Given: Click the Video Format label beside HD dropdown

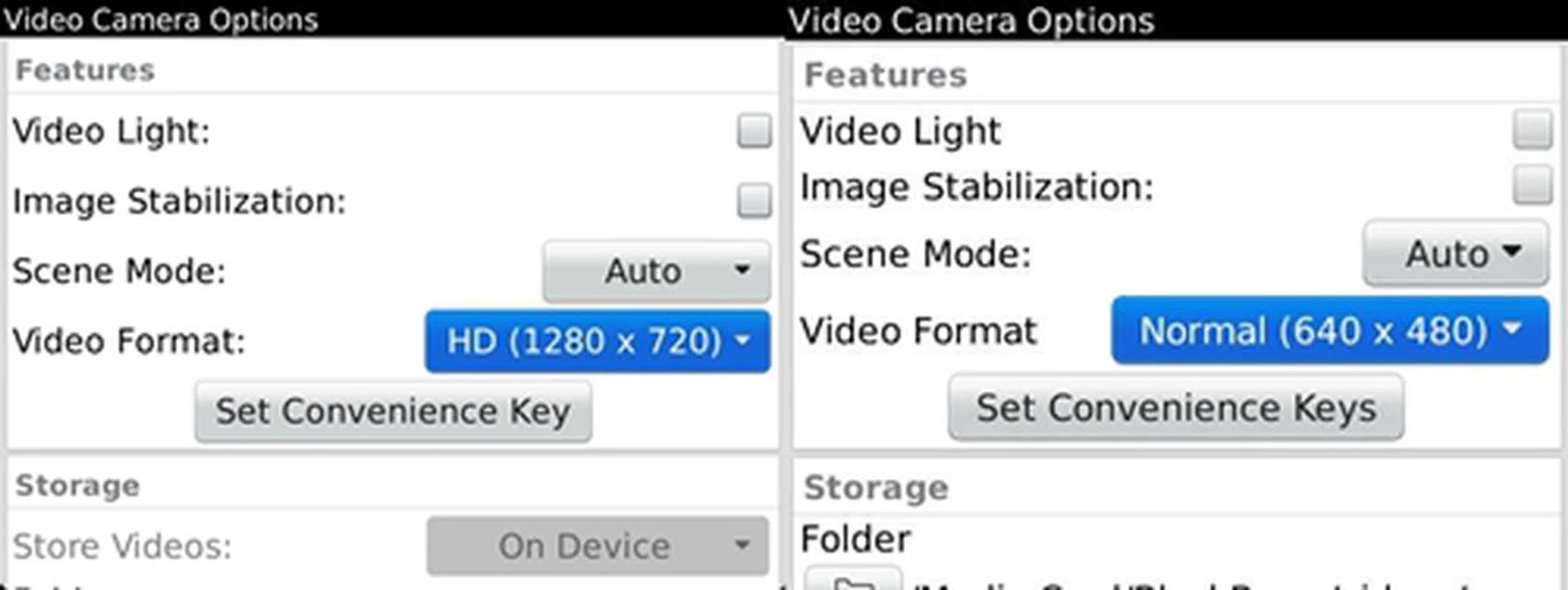Looking at the screenshot, I should click(129, 341).
